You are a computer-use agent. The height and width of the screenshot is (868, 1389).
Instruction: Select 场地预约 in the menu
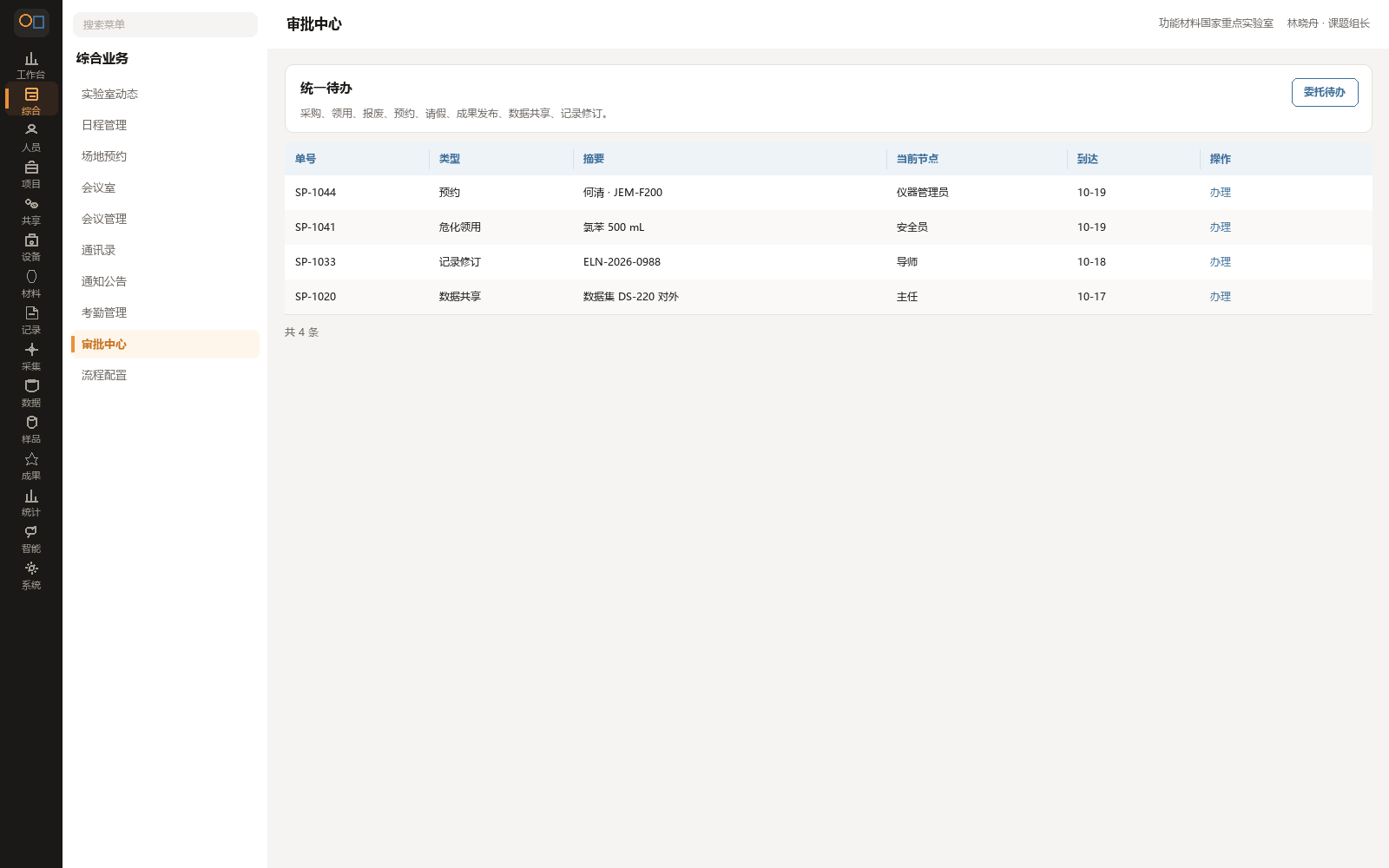(x=165, y=156)
